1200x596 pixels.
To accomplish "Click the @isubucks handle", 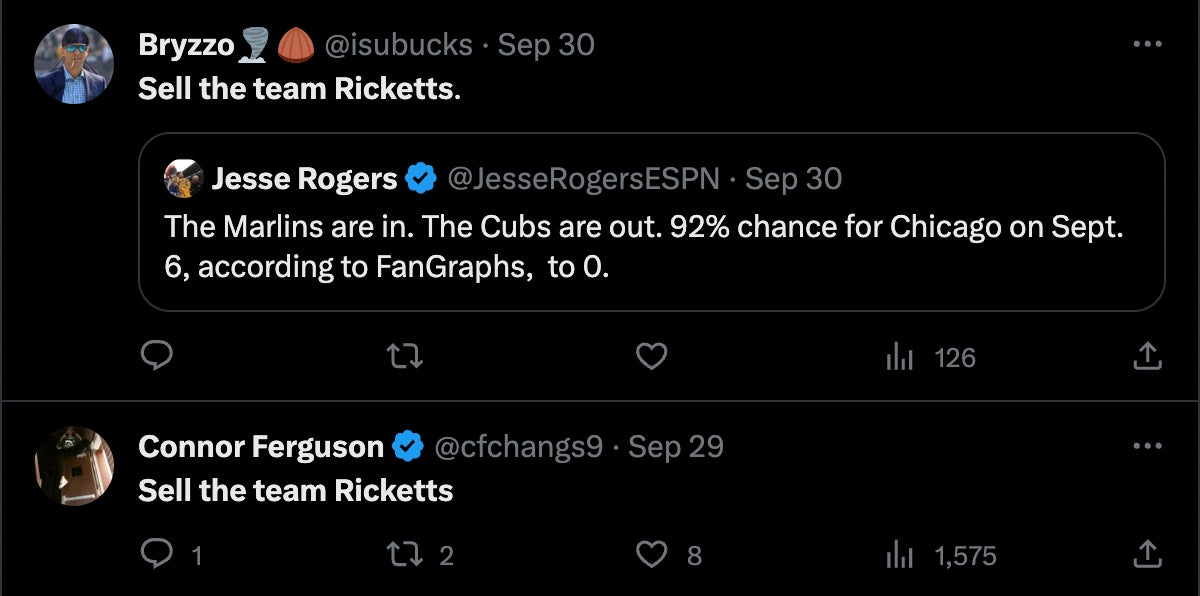I will coord(398,44).
